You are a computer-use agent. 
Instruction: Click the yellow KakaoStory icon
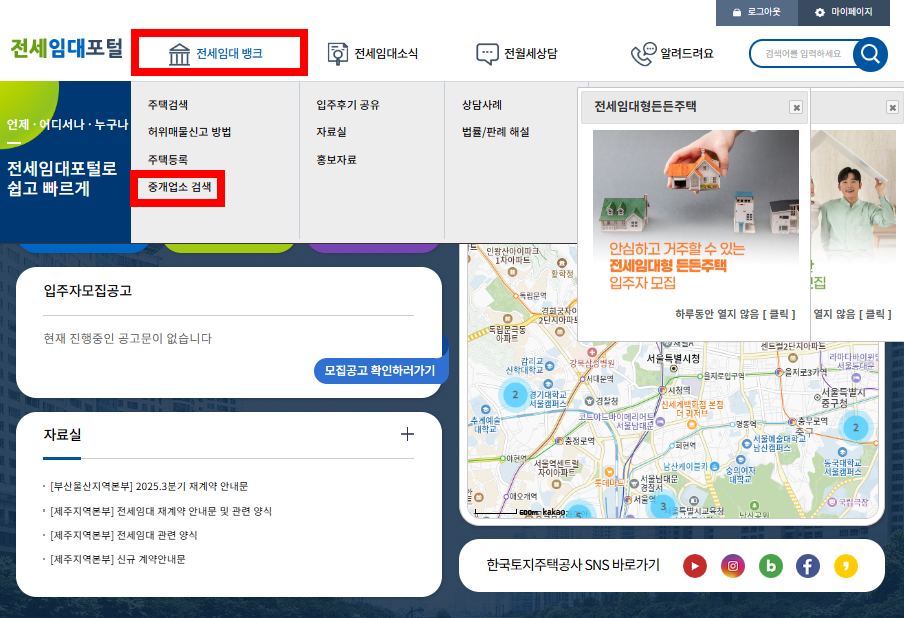pyautogui.click(x=846, y=565)
